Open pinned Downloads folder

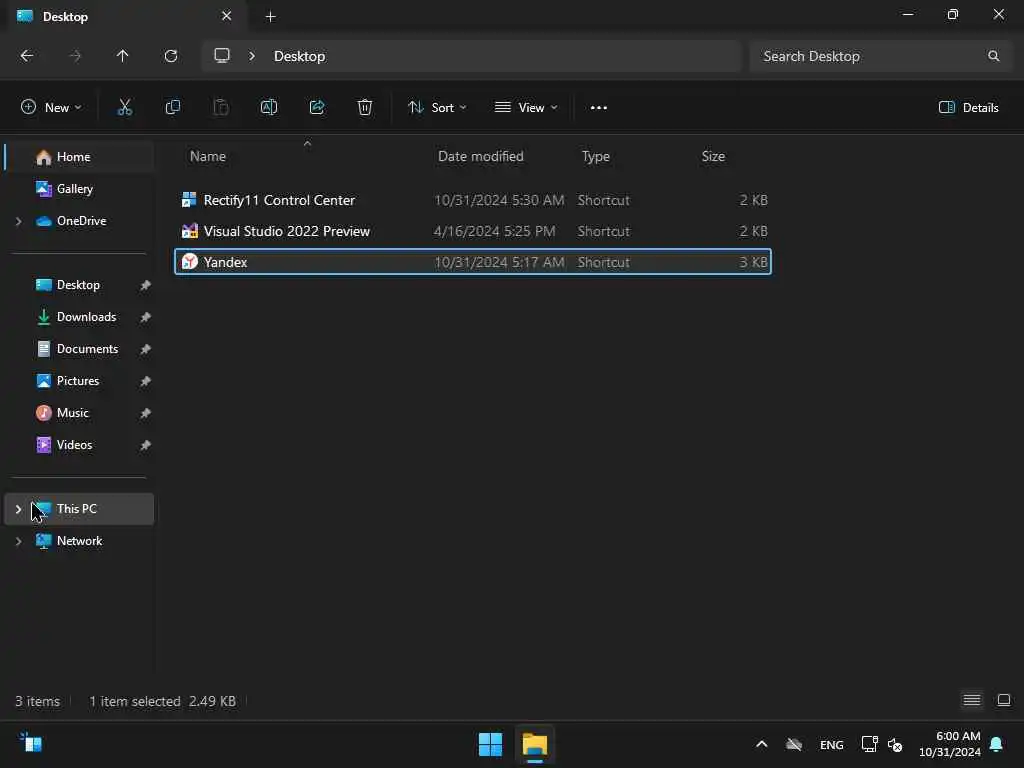click(80, 317)
